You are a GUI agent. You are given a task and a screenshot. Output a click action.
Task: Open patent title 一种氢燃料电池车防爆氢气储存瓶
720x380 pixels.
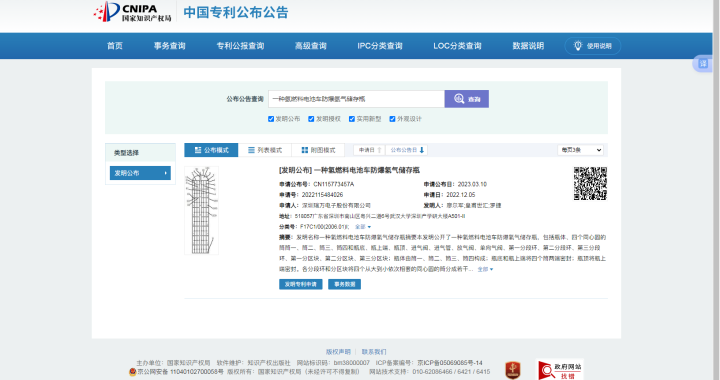coord(366,170)
